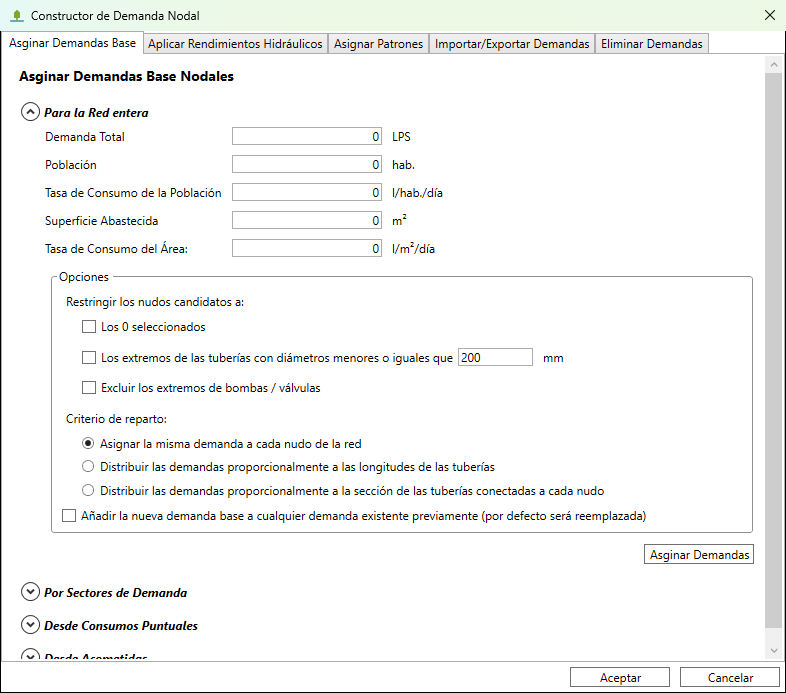The height and width of the screenshot is (693, 786).
Task: Collapse the Para la Red entera section
Action: tap(30, 112)
